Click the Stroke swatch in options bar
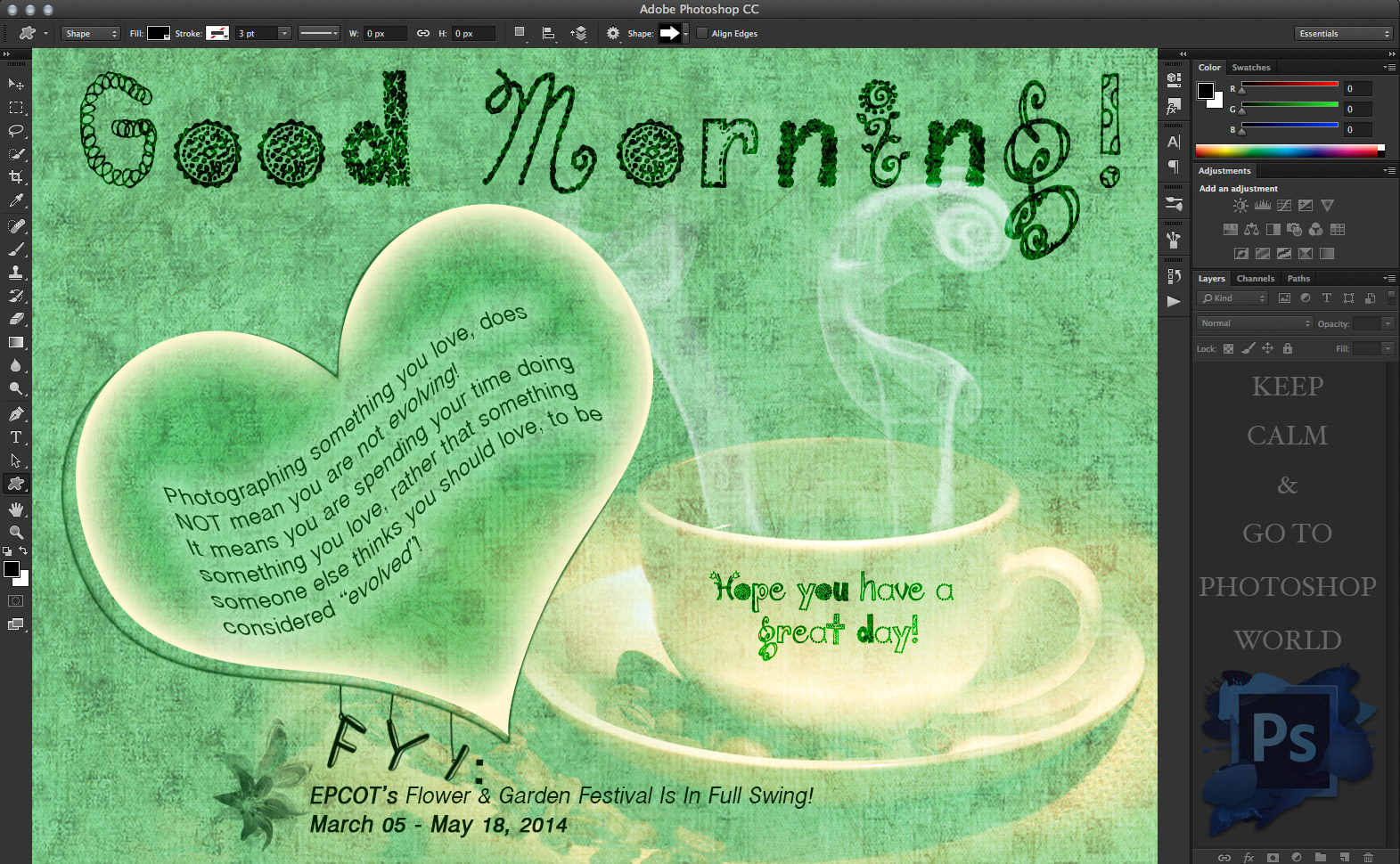This screenshot has height=864, width=1400. coord(217,33)
